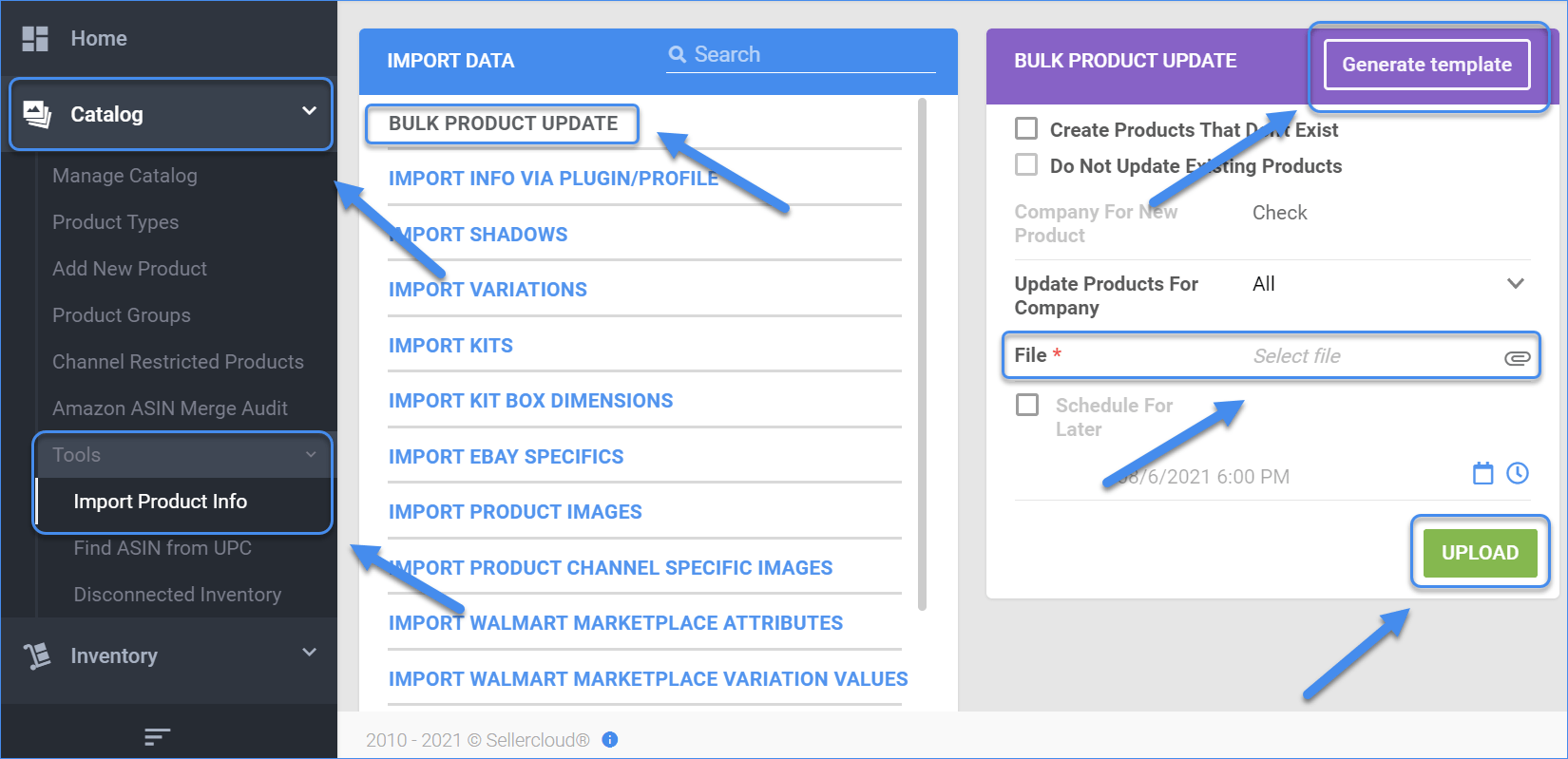Open Product Groups
Viewport: 1568px width, 759px height.
click(121, 315)
